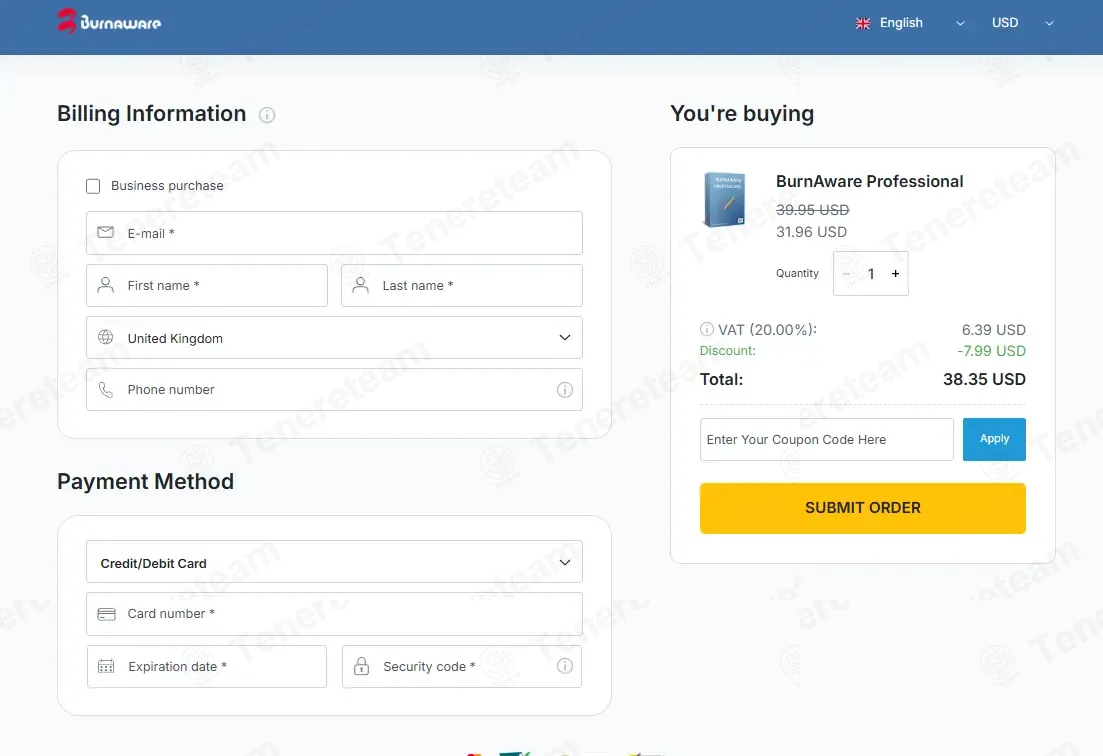The height and width of the screenshot is (756, 1103).
Task: Focus the Expiration date field
Action: tap(207, 667)
